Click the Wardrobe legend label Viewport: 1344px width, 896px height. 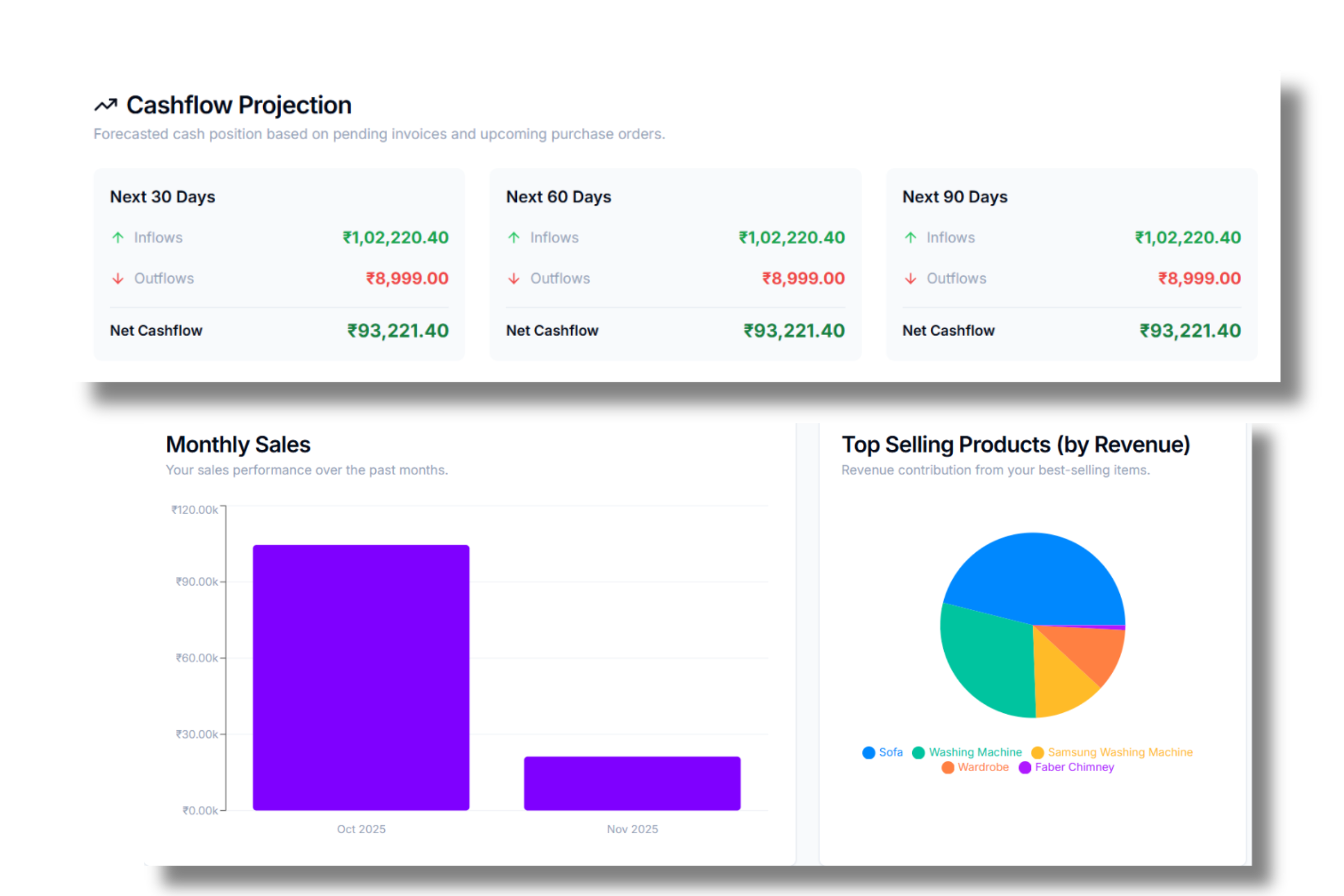point(983,767)
